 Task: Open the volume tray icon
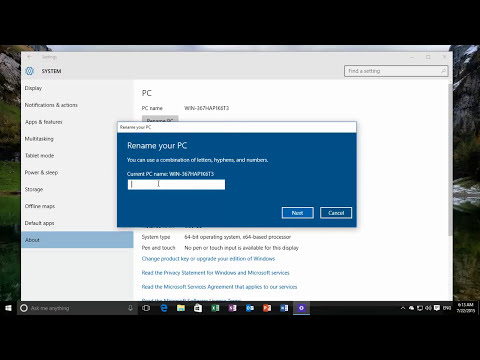[x=428, y=308]
